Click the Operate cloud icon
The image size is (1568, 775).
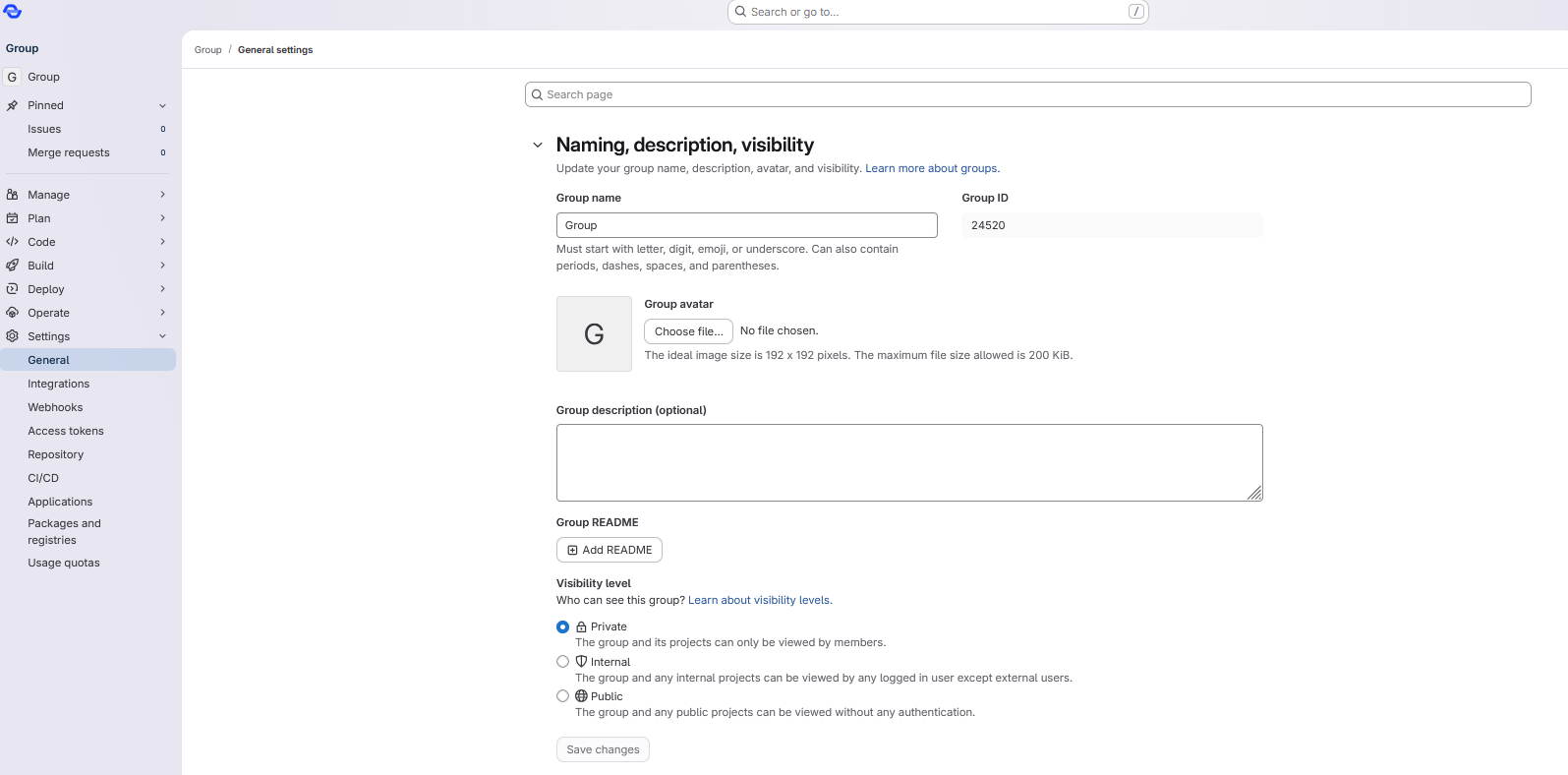click(12, 313)
